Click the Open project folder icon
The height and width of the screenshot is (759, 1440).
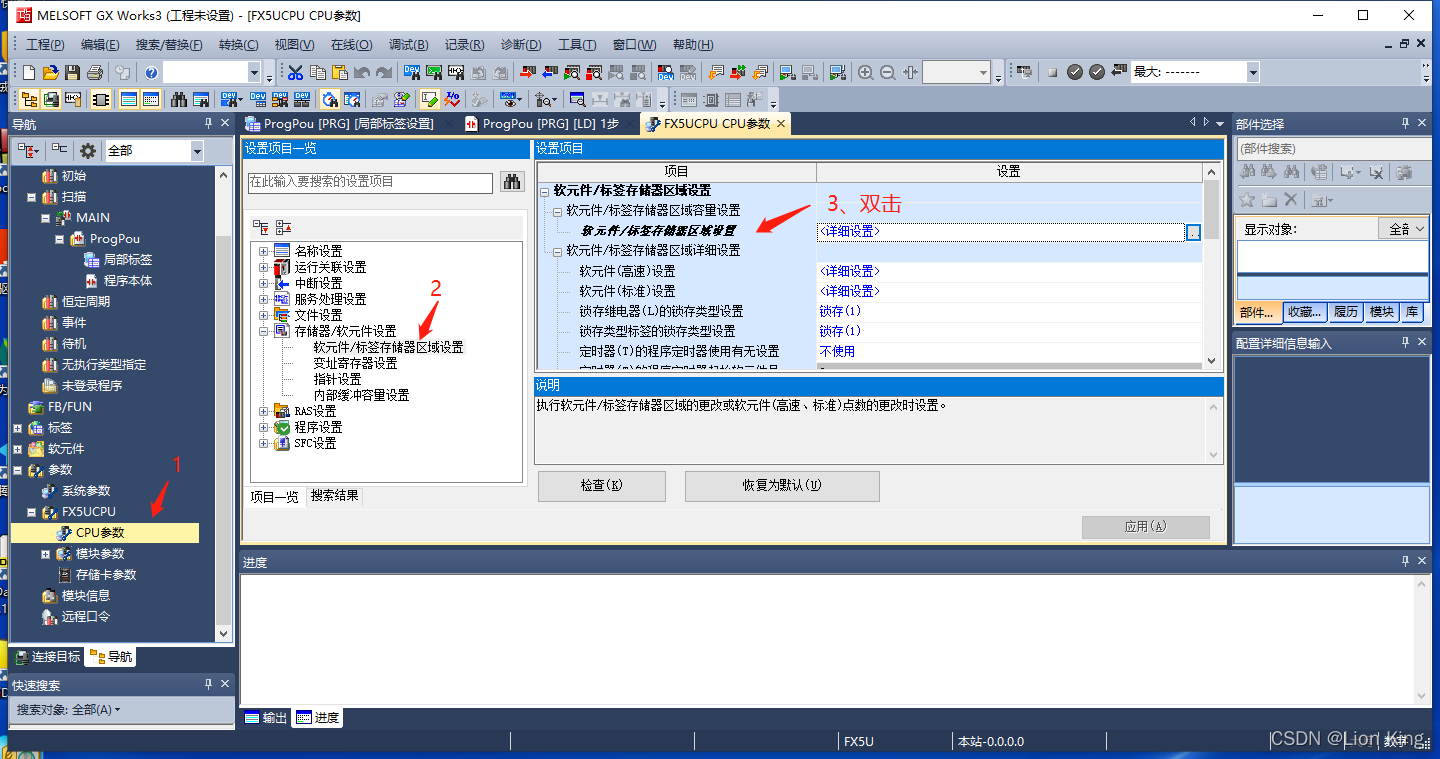tap(50, 72)
